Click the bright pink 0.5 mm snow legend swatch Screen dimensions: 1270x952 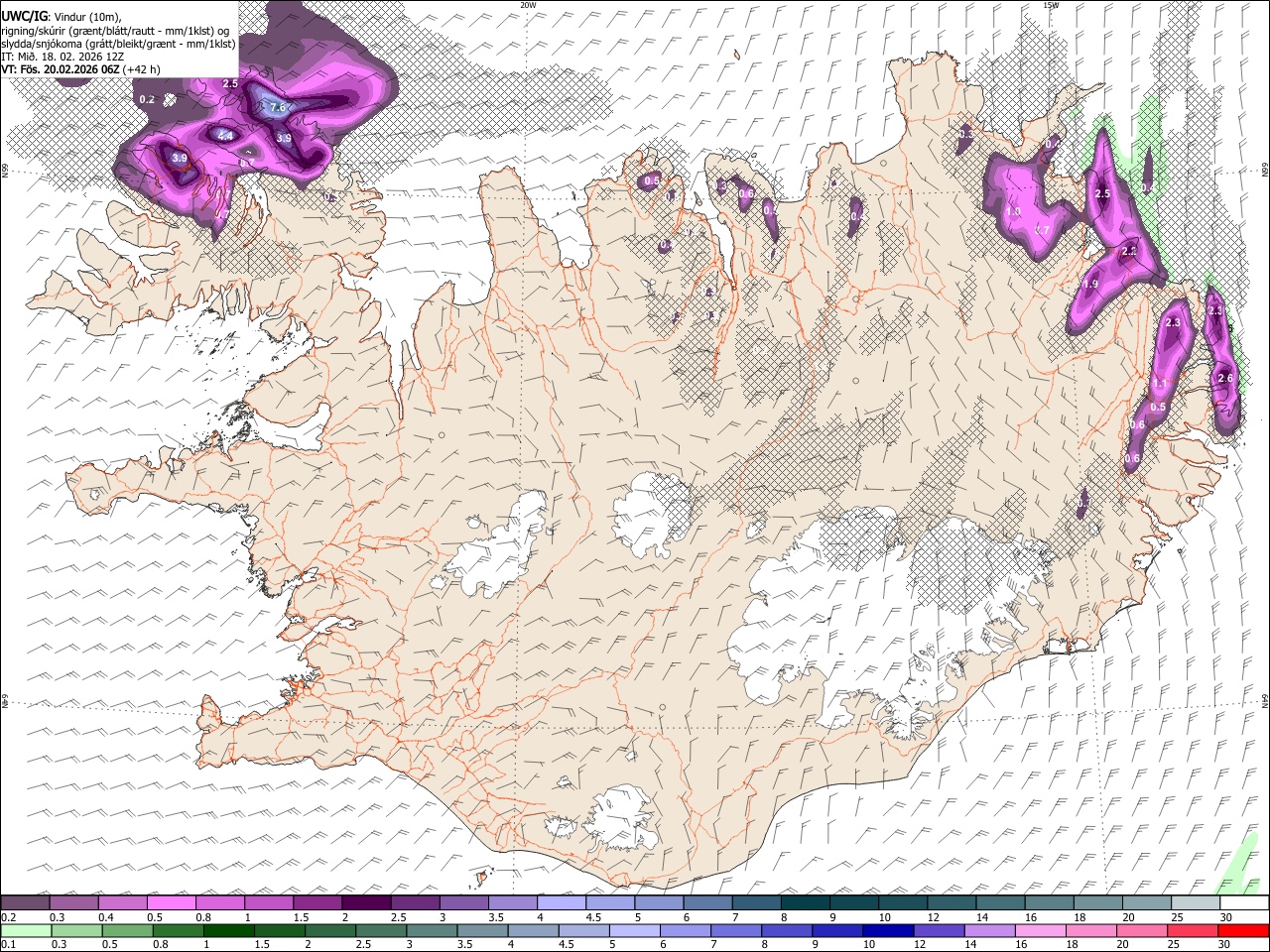pyautogui.click(x=172, y=903)
